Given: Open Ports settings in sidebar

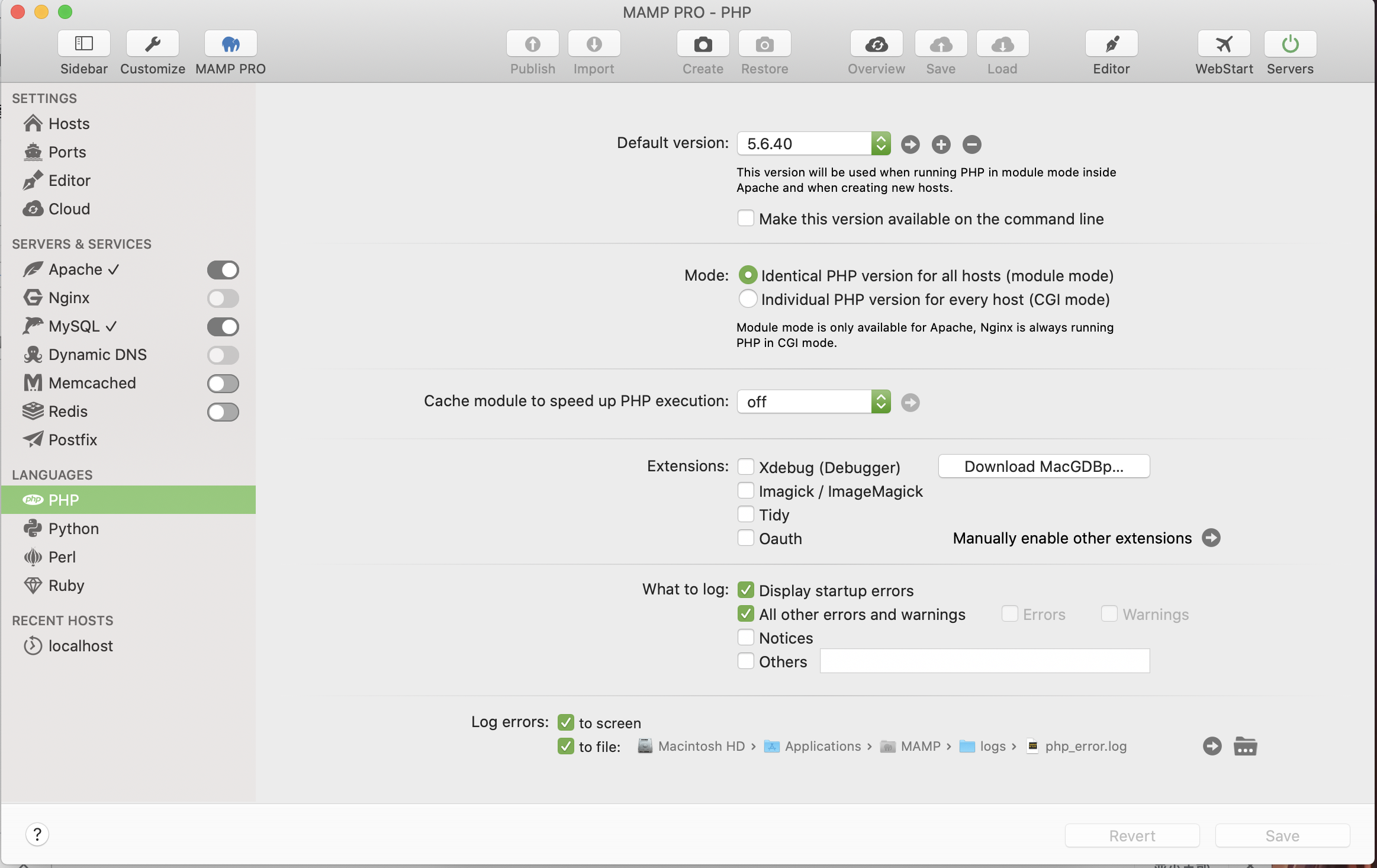Looking at the screenshot, I should 128,152.
